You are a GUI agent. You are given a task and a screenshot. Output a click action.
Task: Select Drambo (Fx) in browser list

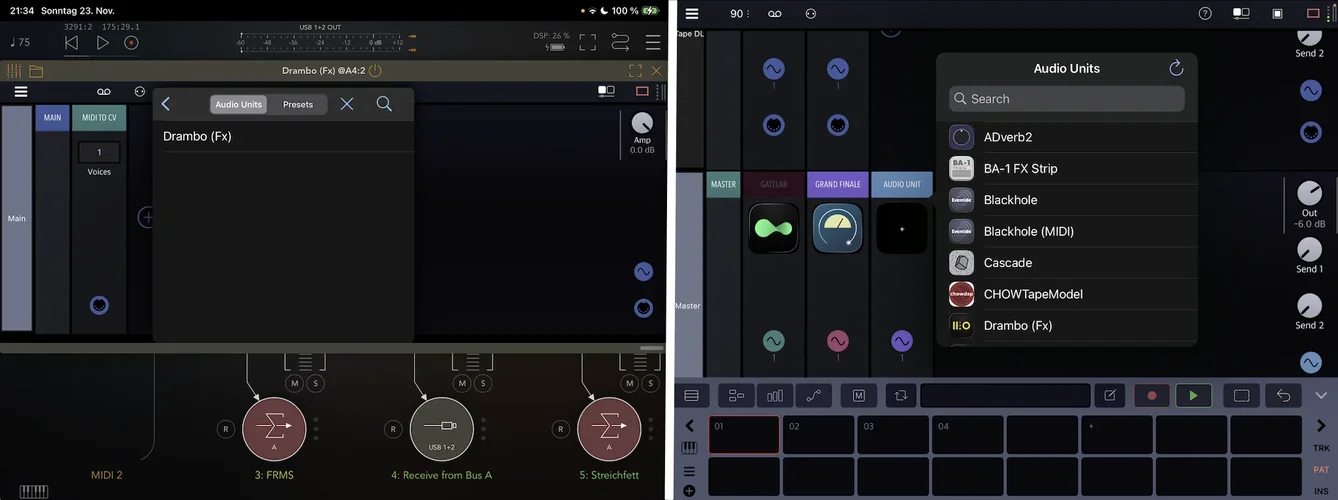click(283, 136)
